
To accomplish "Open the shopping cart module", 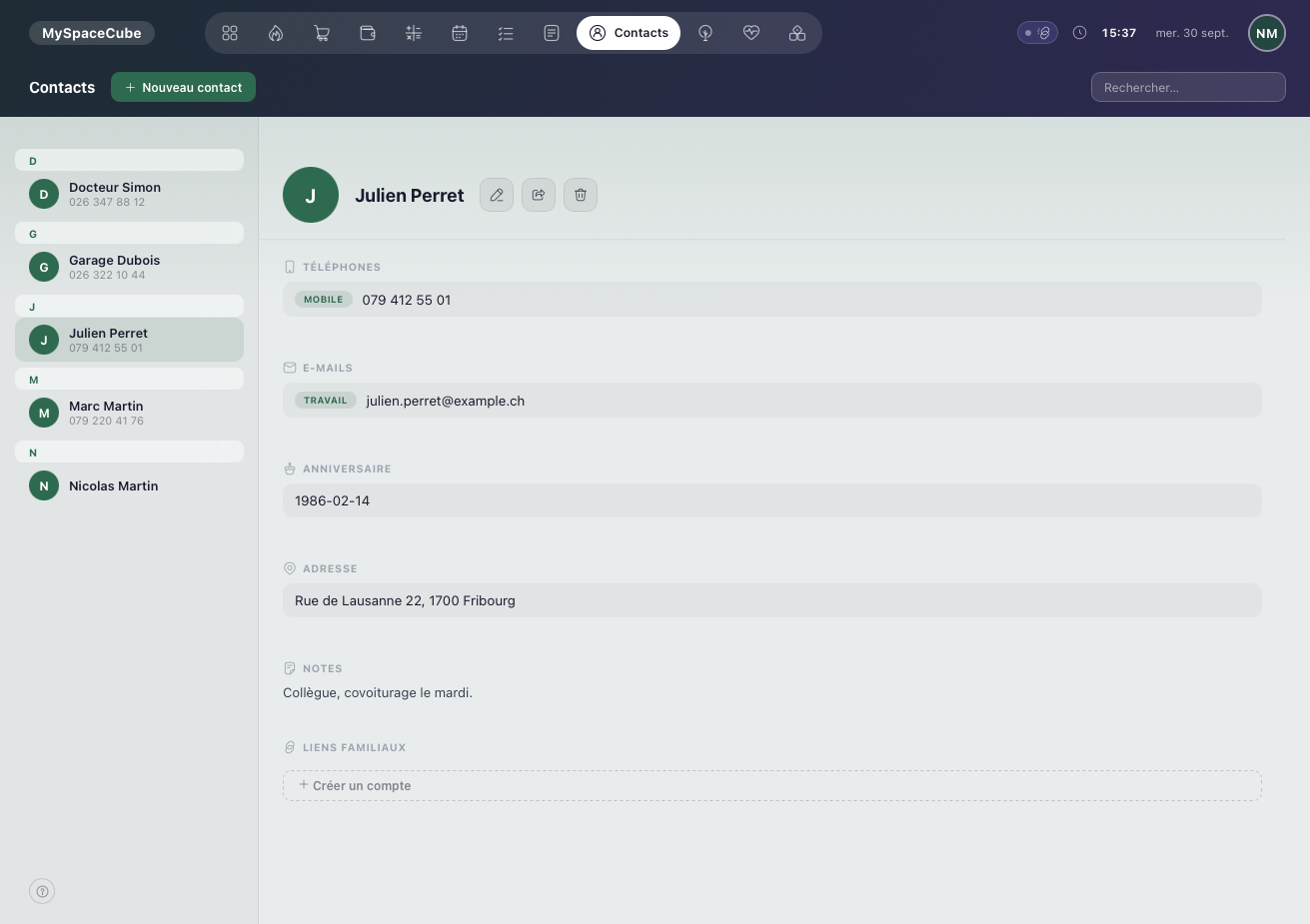I will tap(322, 33).
